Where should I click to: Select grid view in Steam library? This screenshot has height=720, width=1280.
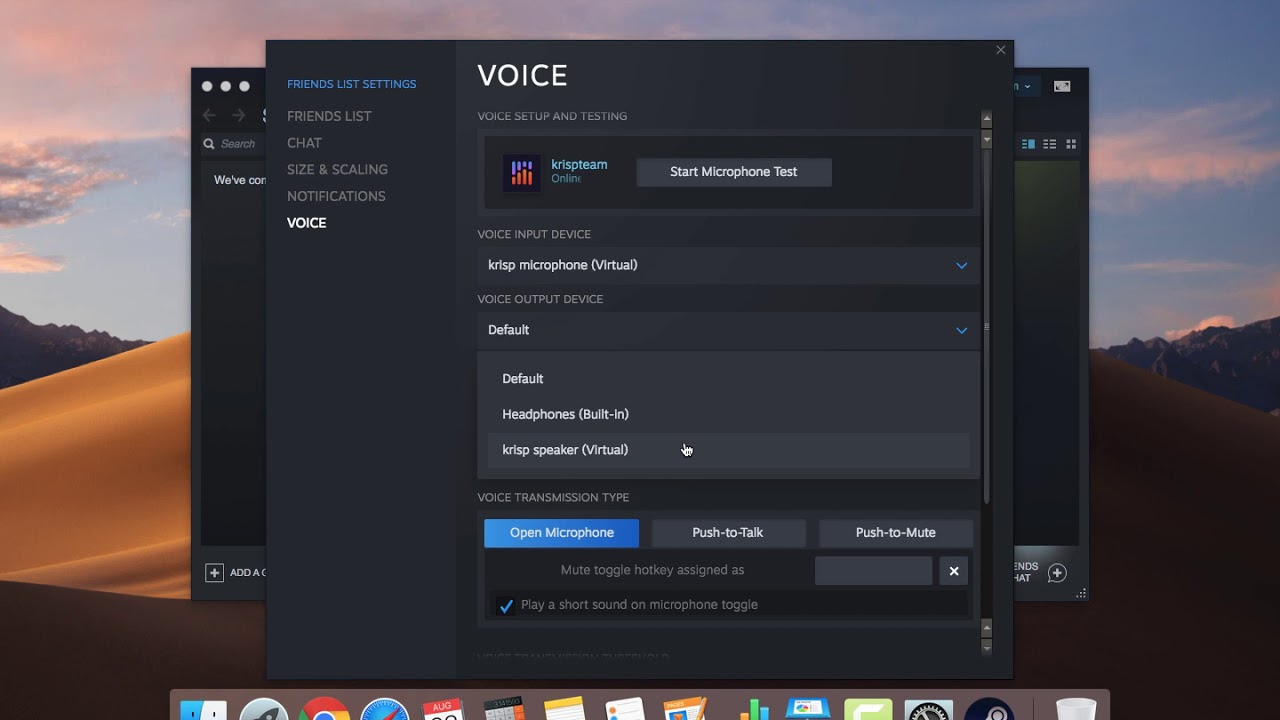[x=1071, y=144]
